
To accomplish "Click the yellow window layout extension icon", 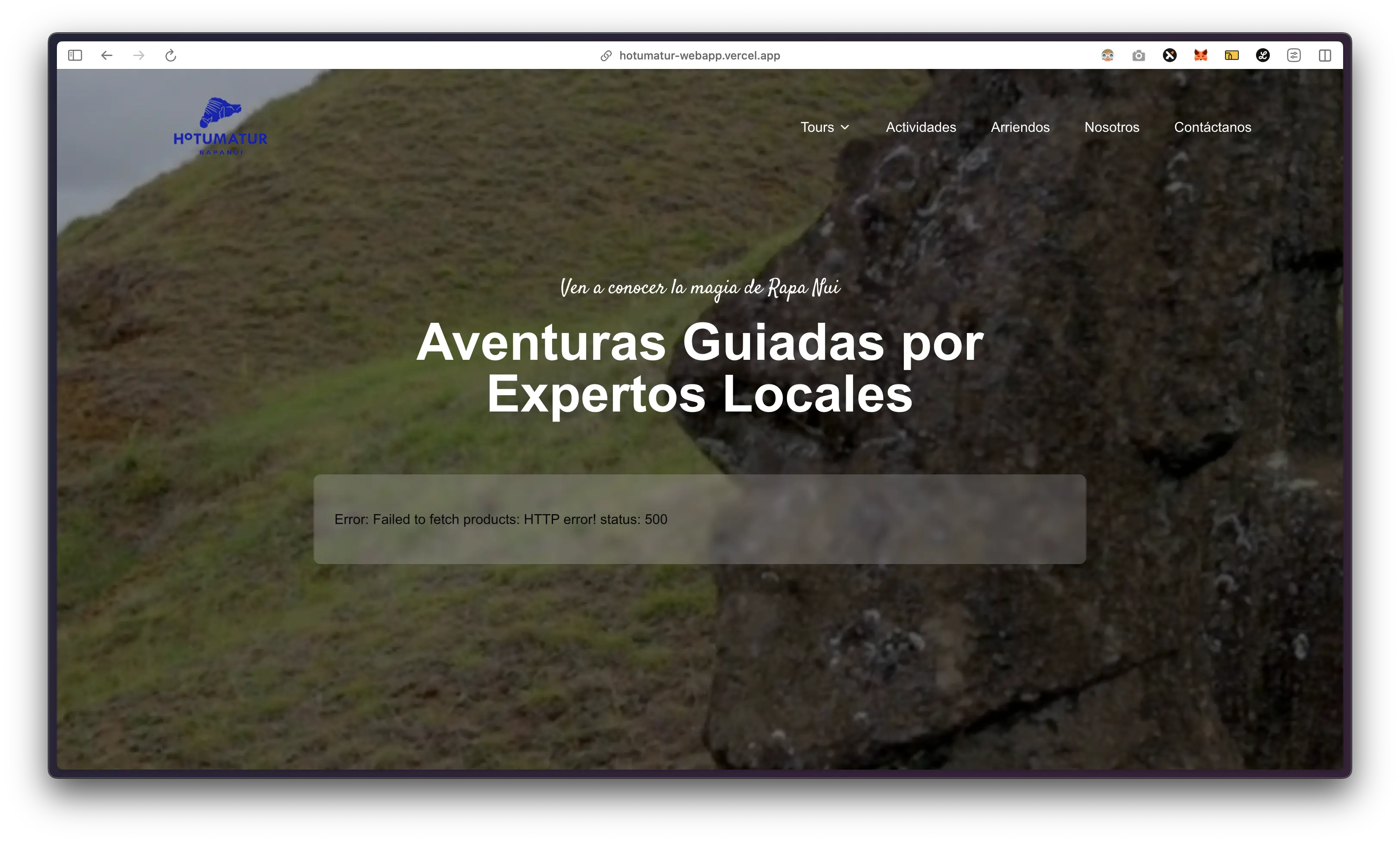I will pyautogui.click(x=1231, y=55).
